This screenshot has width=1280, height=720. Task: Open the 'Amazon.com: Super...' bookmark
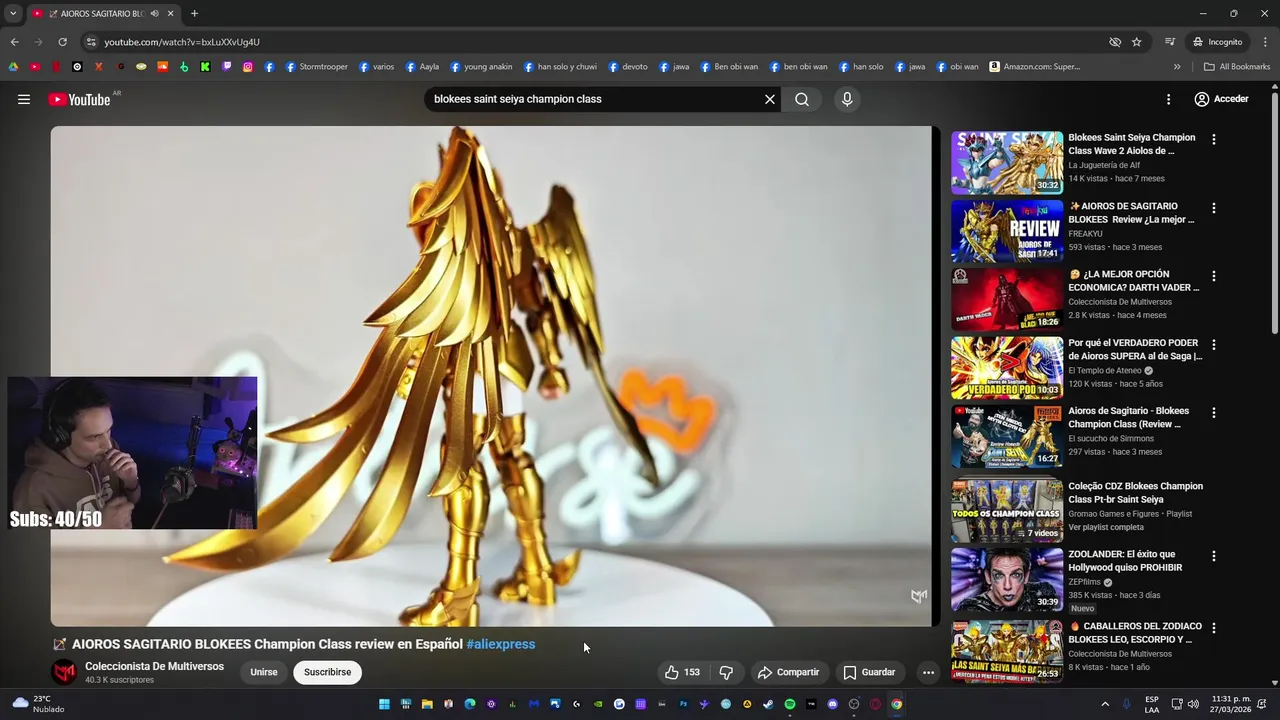1035,67
